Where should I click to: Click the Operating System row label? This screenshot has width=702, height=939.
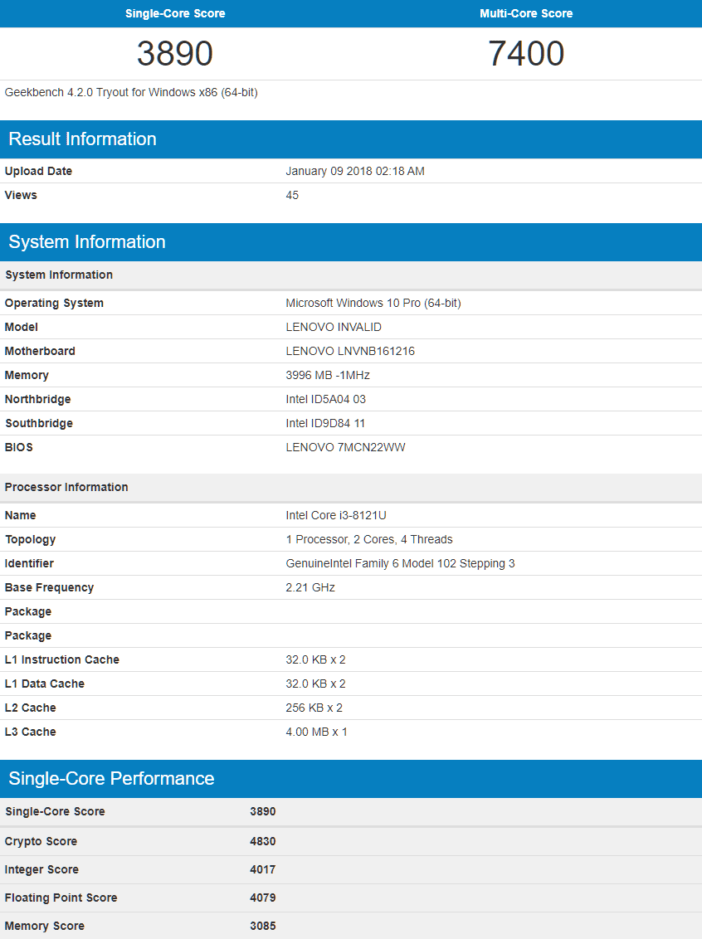(x=54, y=303)
